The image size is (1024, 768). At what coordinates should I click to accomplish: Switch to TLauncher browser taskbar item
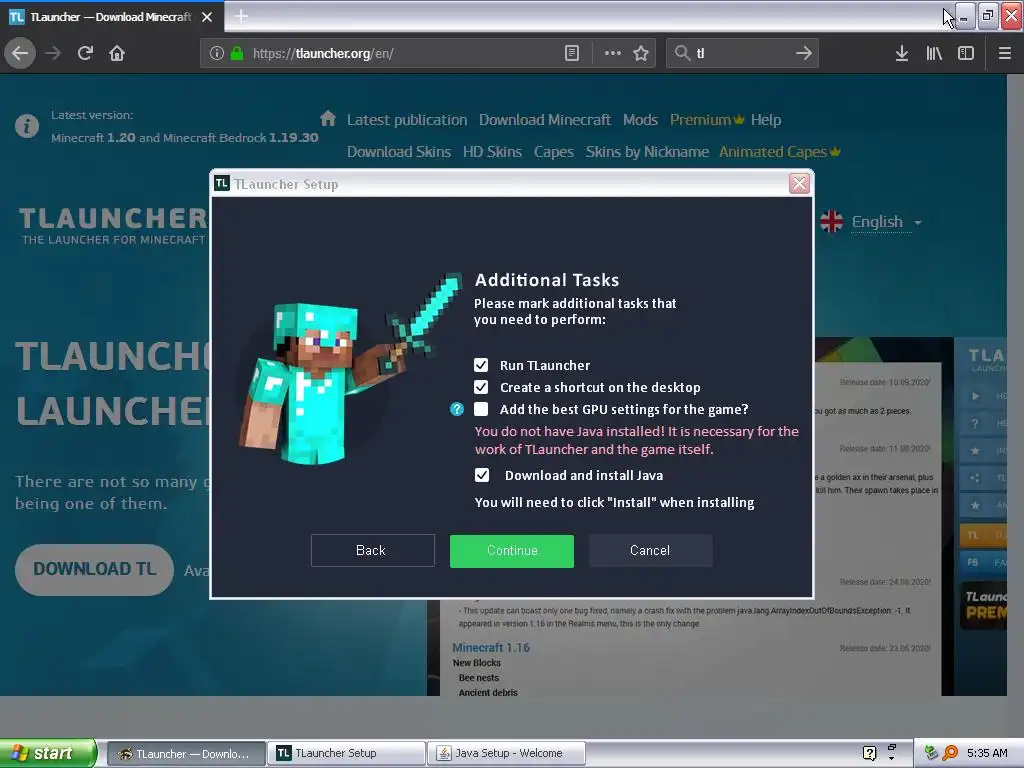(185, 754)
